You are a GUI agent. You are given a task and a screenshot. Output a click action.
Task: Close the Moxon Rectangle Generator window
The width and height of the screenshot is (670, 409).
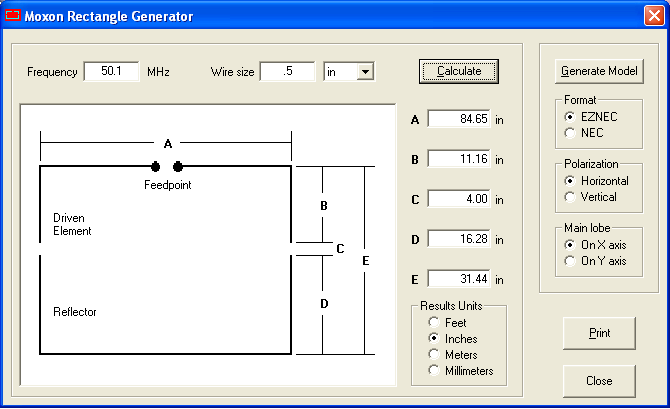pos(654,16)
